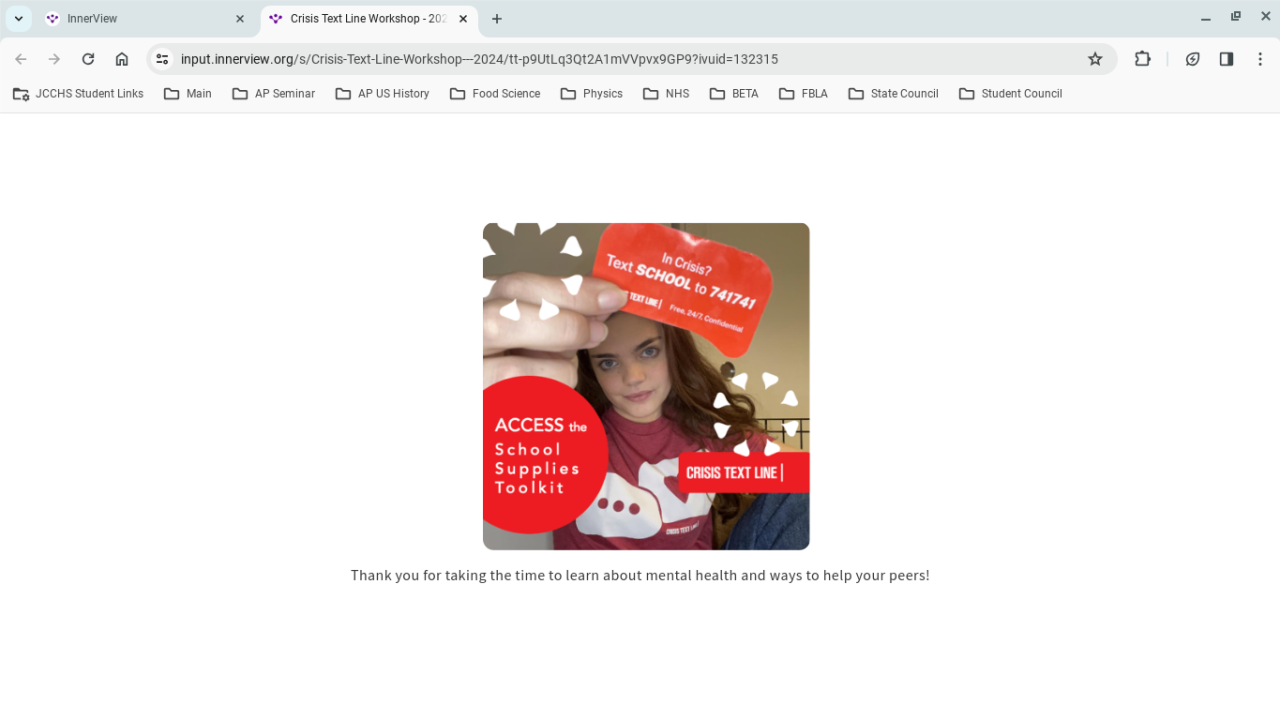This screenshot has width=1280, height=719.
Task: Toggle the side panel icon
Action: [x=1226, y=59]
